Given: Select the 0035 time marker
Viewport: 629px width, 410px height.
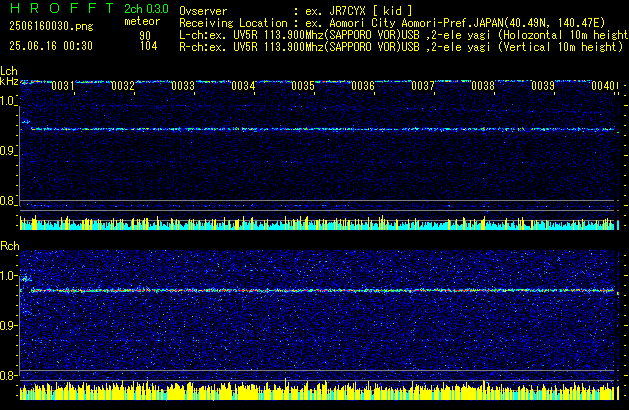Looking at the screenshot, I should point(303,86).
